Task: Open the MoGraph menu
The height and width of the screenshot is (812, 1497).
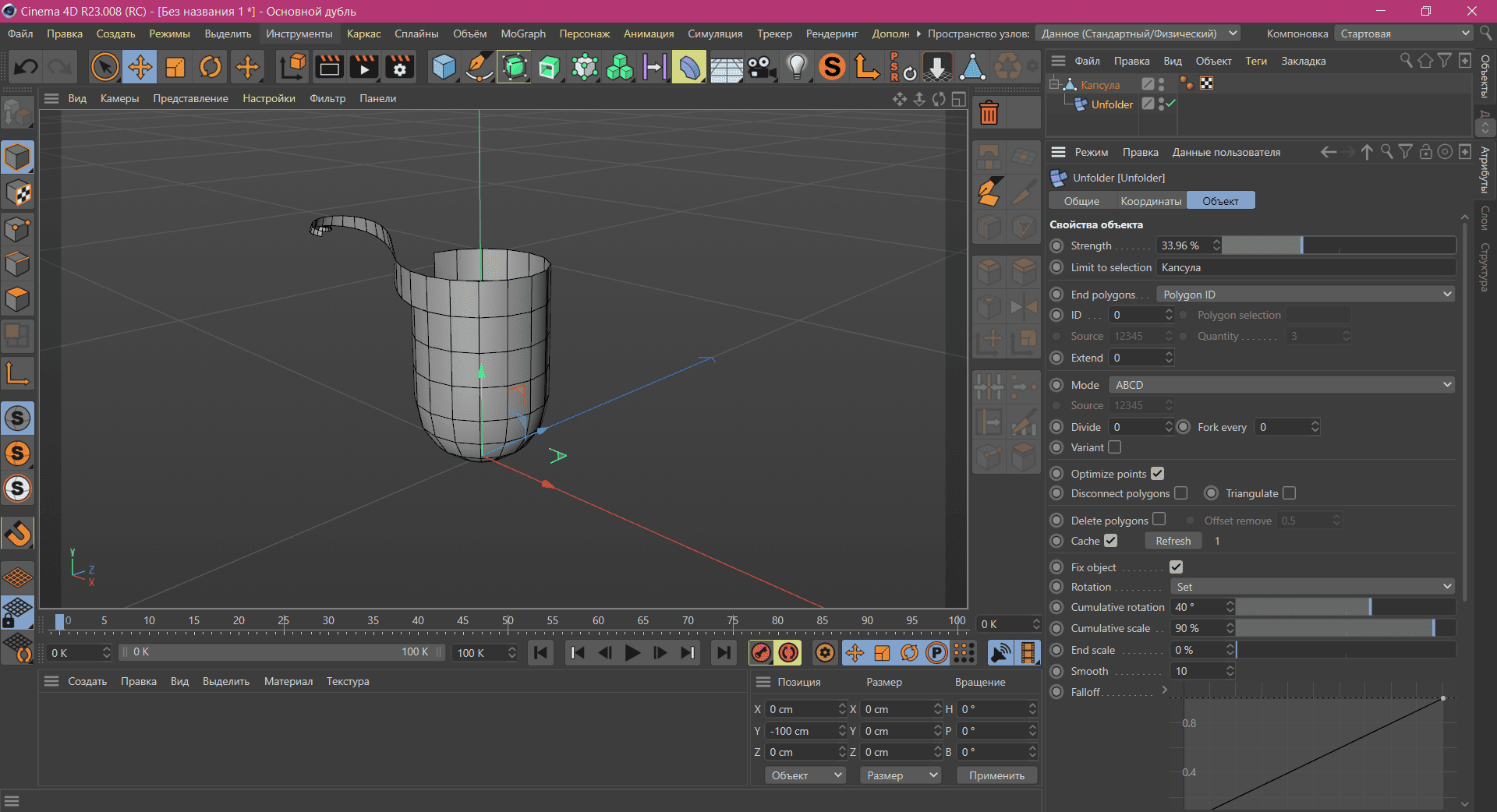Action: (x=523, y=34)
